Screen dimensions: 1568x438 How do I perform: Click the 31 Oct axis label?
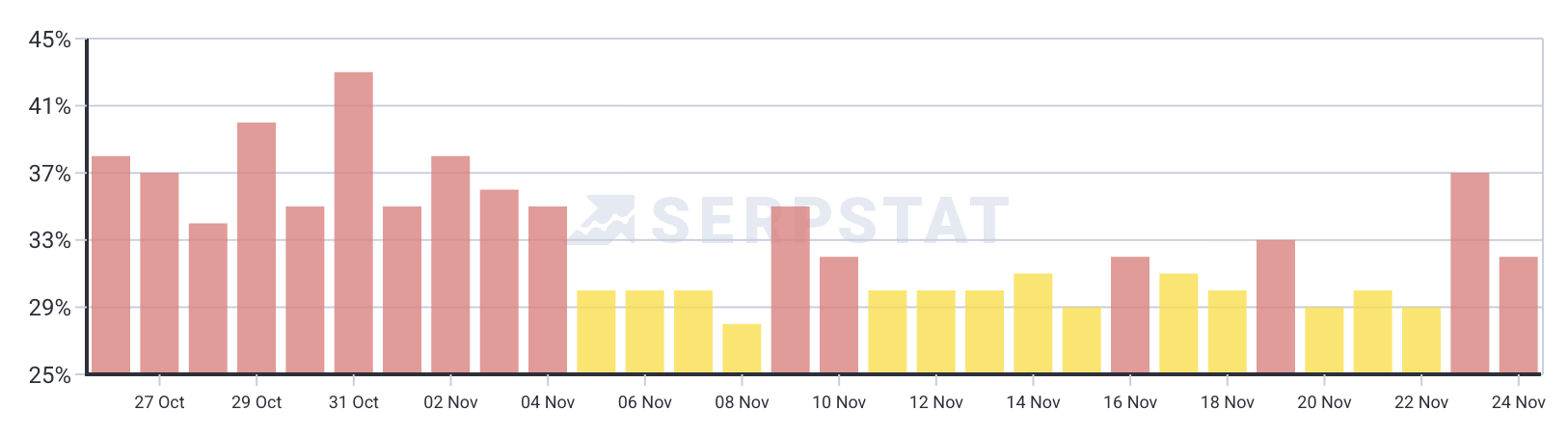coord(353,402)
